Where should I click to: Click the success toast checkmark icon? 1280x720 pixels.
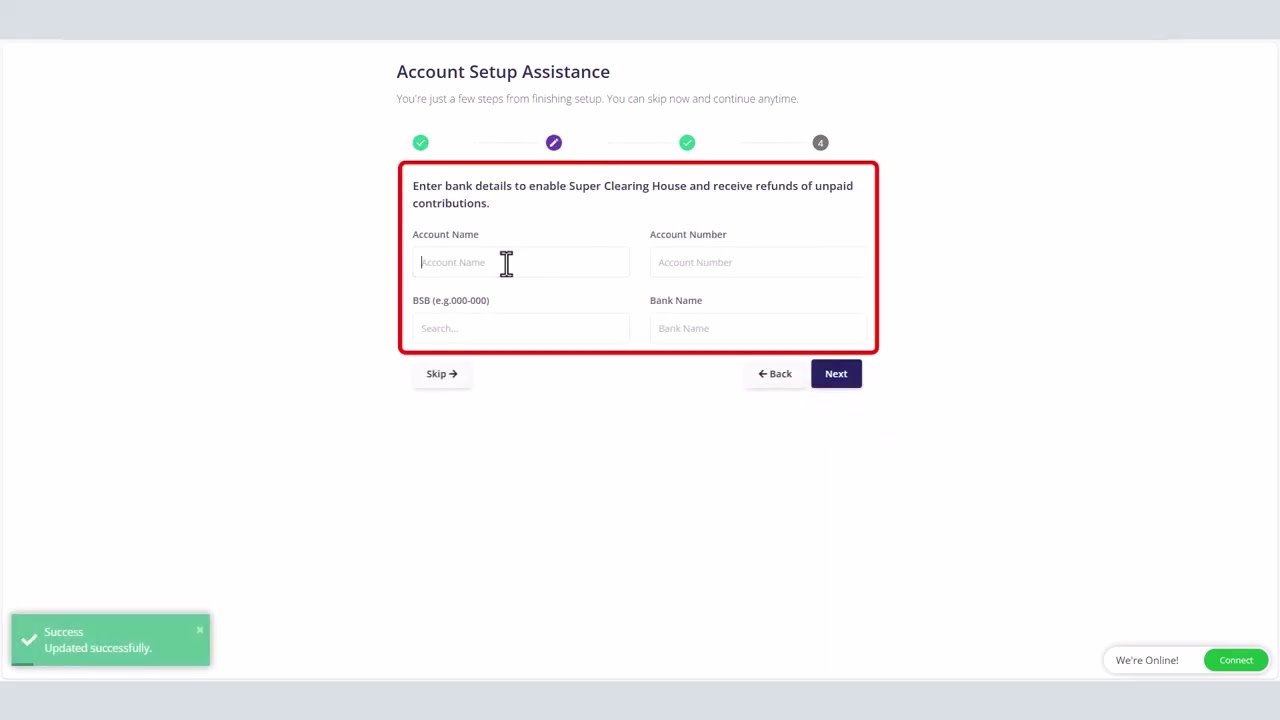point(28,640)
